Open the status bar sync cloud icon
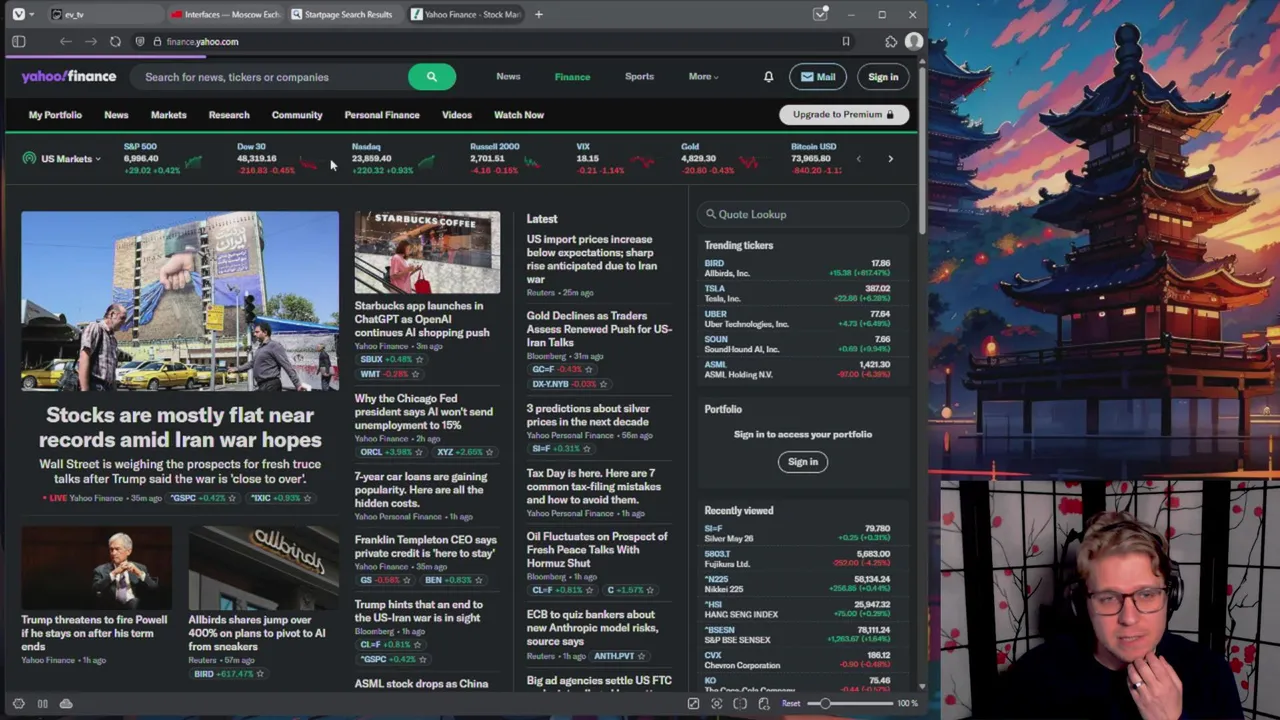The height and width of the screenshot is (720, 1280). click(x=66, y=704)
